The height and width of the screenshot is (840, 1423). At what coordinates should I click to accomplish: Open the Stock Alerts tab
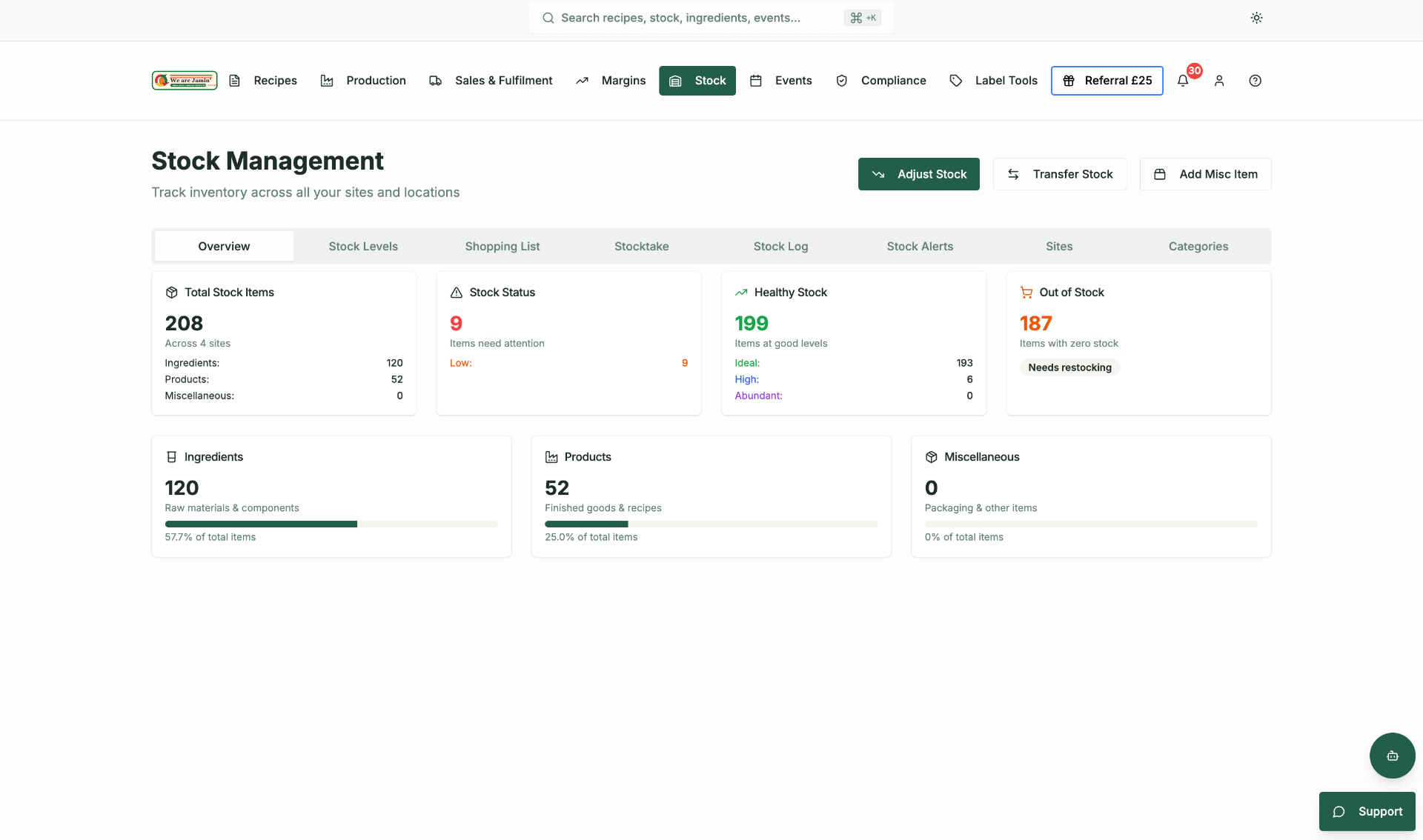(920, 246)
